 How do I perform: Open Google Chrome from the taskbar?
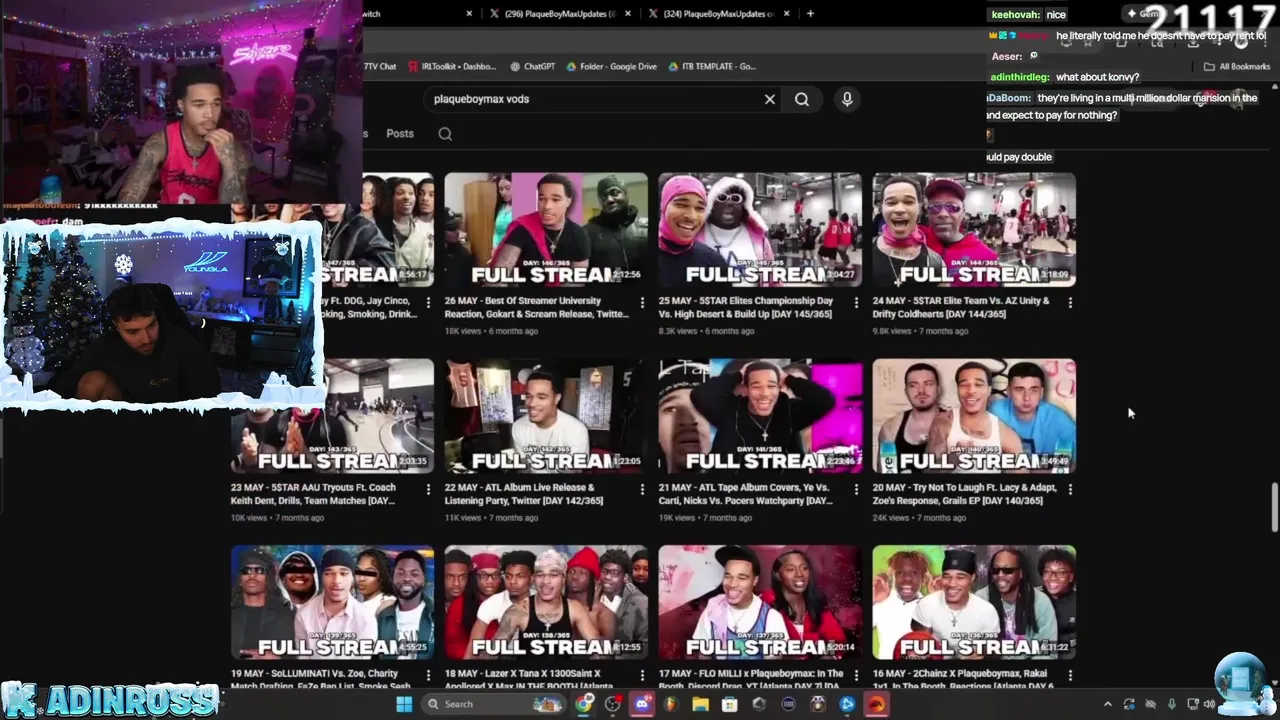(x=584, y=704)
